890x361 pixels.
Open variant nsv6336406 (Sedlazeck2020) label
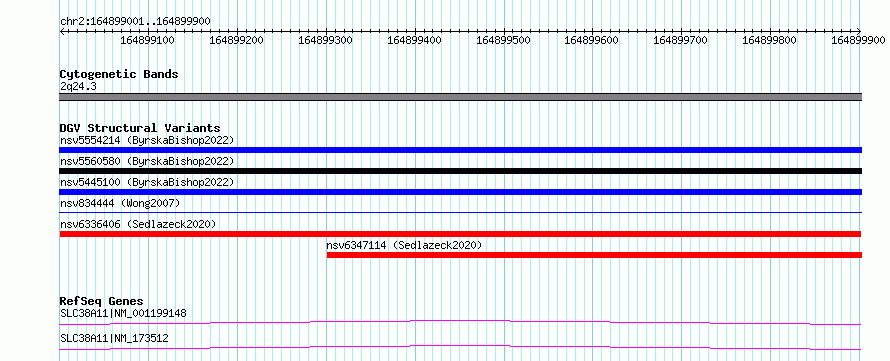138,224
